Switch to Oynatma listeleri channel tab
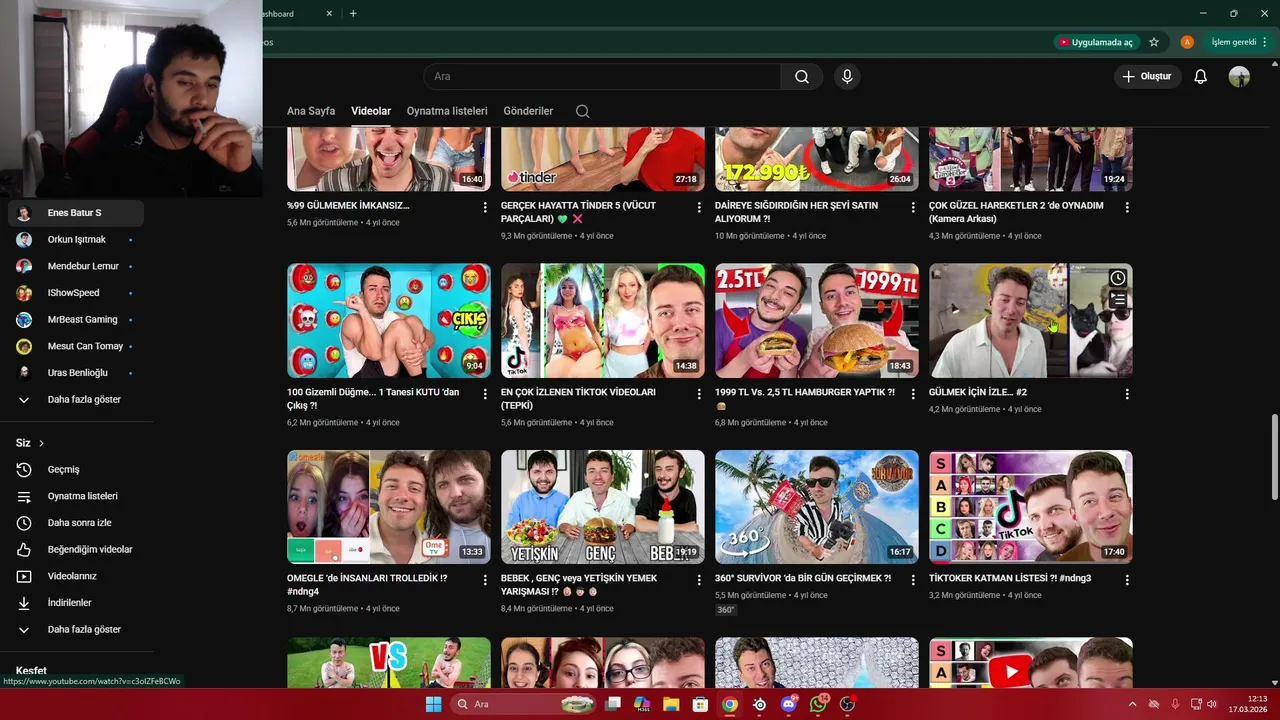 (x=447, y=111)
